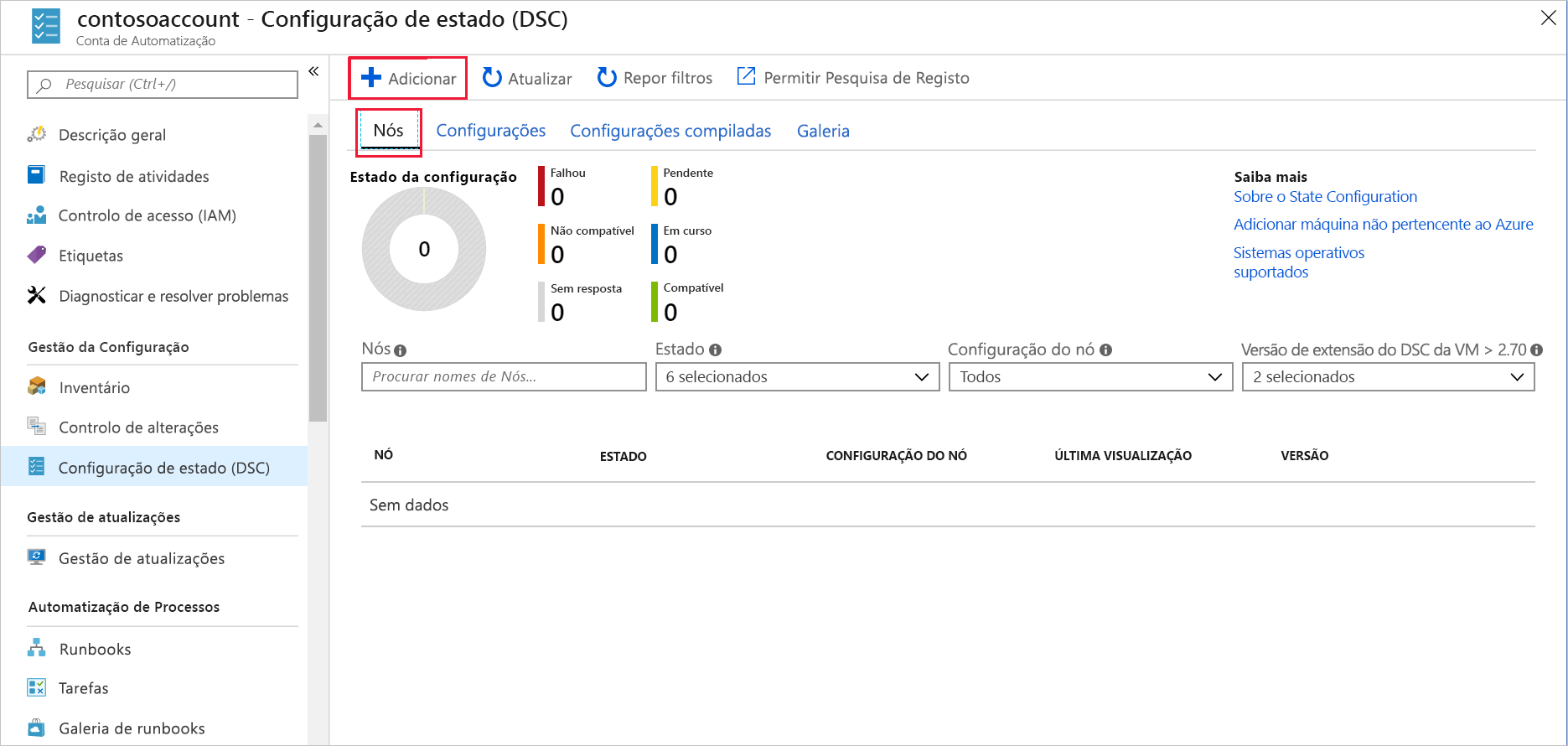Click the Controlo de alterações icon
The image size is (1568, 746).
pos(37,427)
